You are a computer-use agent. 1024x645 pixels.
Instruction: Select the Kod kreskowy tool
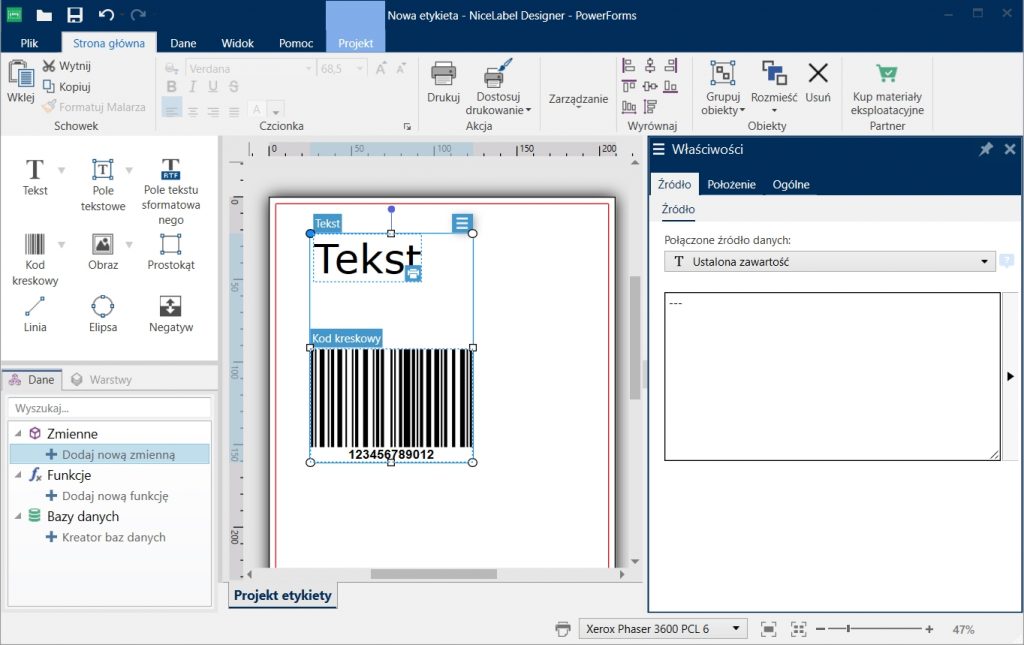point(35,260)
